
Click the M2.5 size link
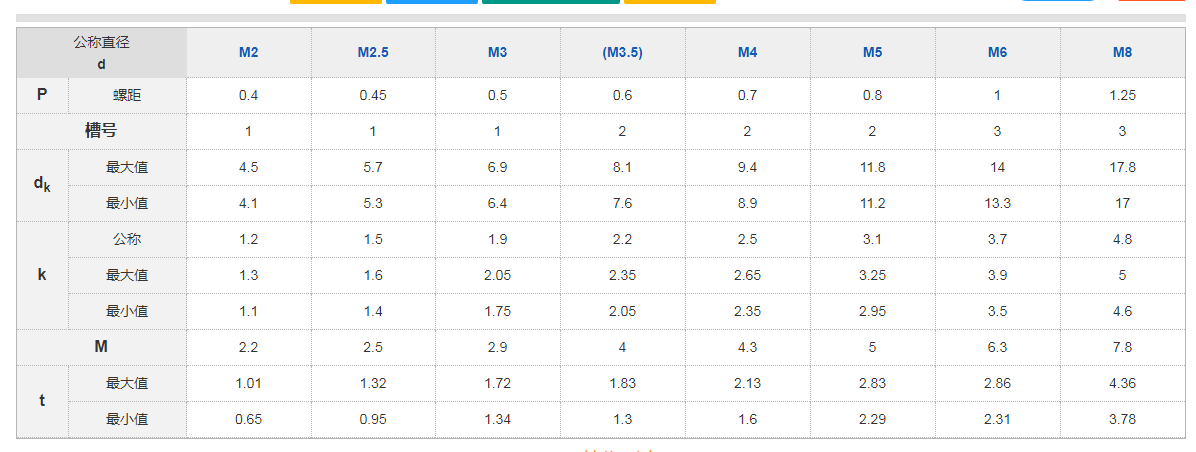point(373,52)
